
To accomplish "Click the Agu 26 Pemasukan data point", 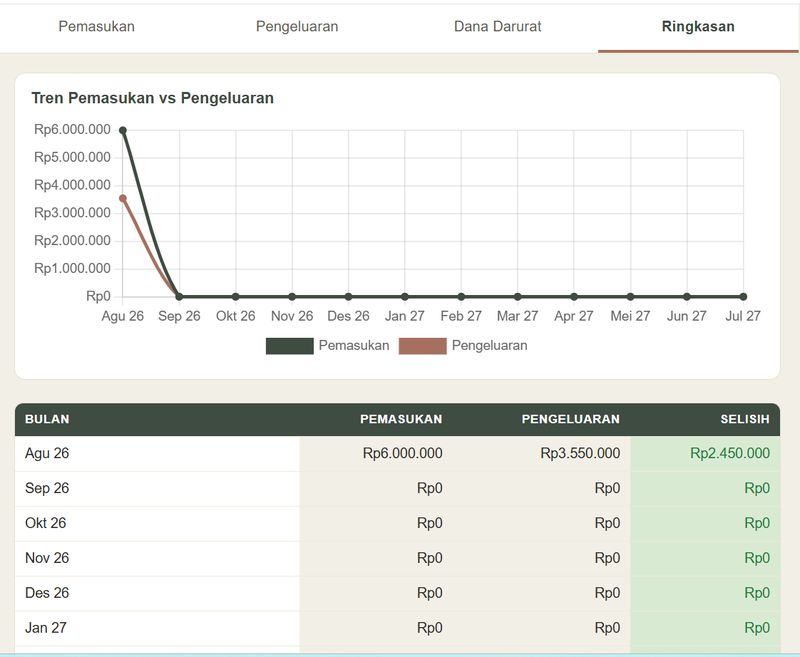I will (123, 131).
